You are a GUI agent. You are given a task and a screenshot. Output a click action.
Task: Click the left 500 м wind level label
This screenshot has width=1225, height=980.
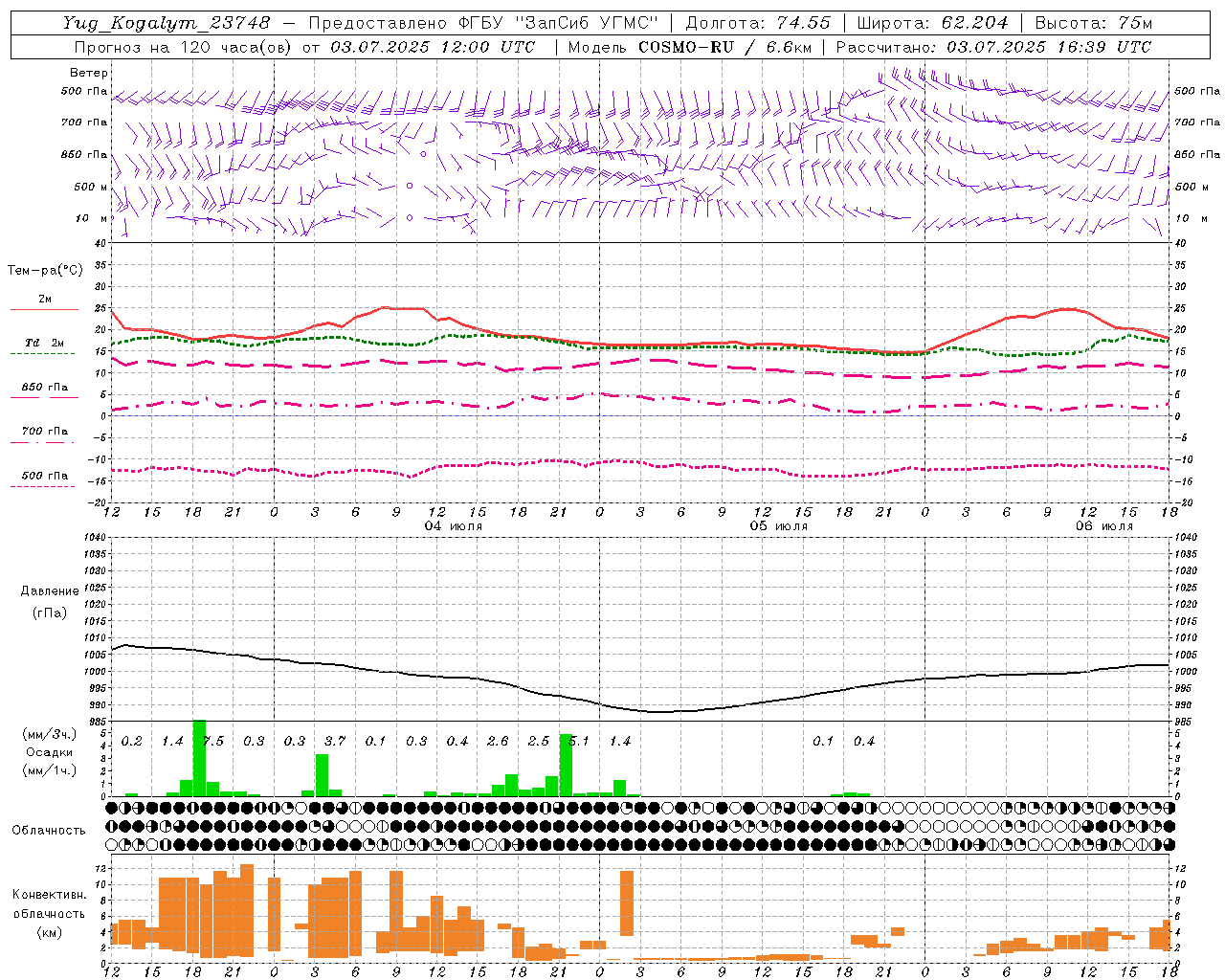click(x=90, y=187)
